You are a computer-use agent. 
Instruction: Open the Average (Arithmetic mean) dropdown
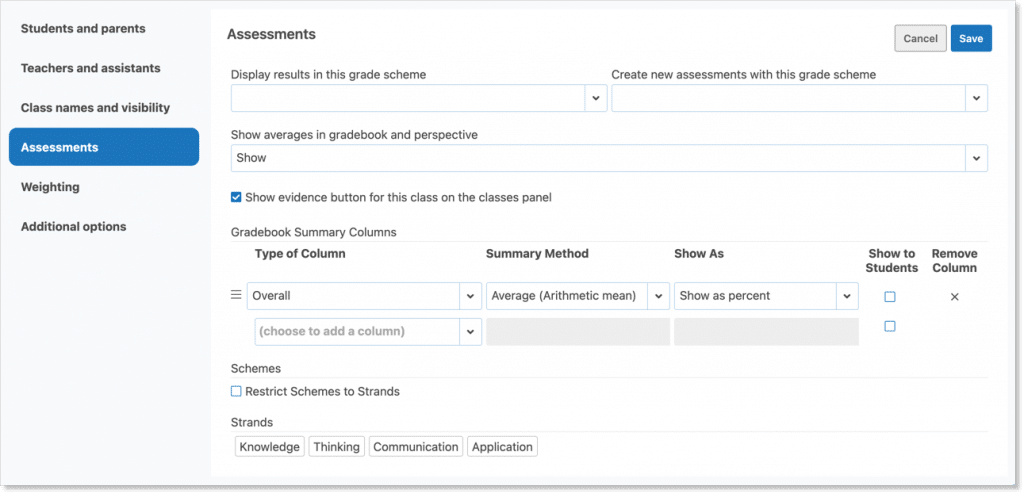point(658,296)
